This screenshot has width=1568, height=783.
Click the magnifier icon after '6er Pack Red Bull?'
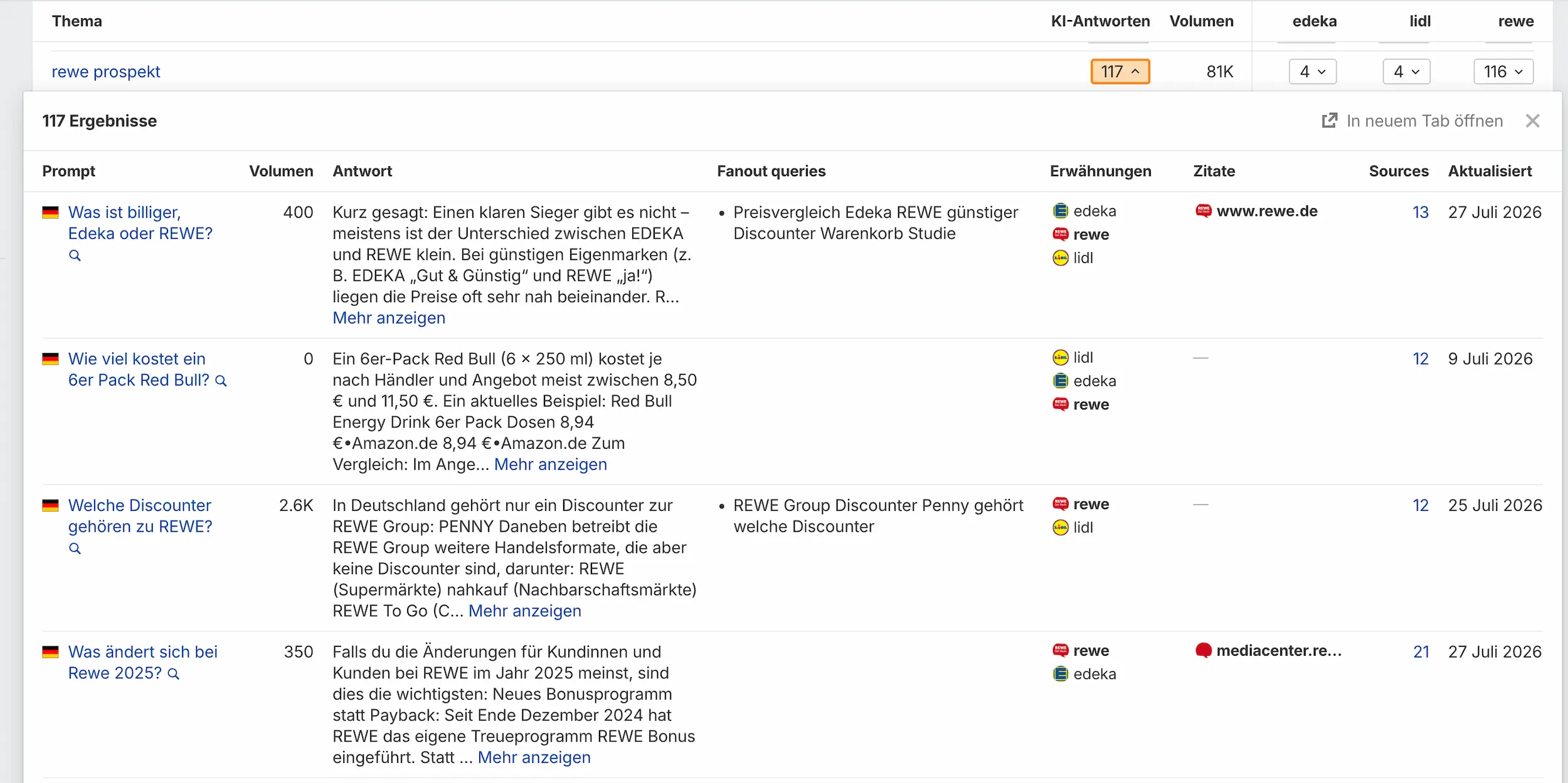[221, 381]
